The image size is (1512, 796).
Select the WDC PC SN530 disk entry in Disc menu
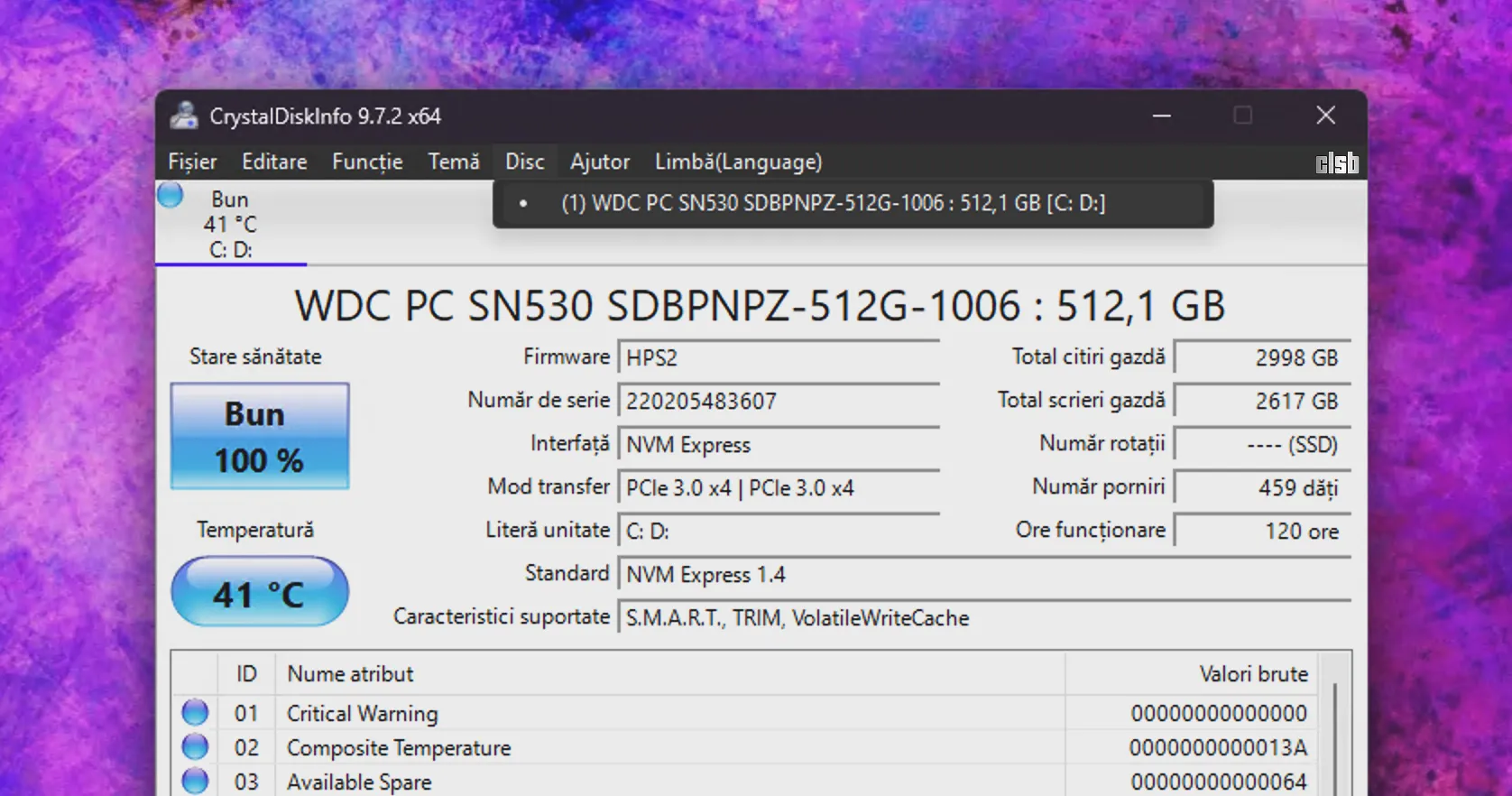853,203
